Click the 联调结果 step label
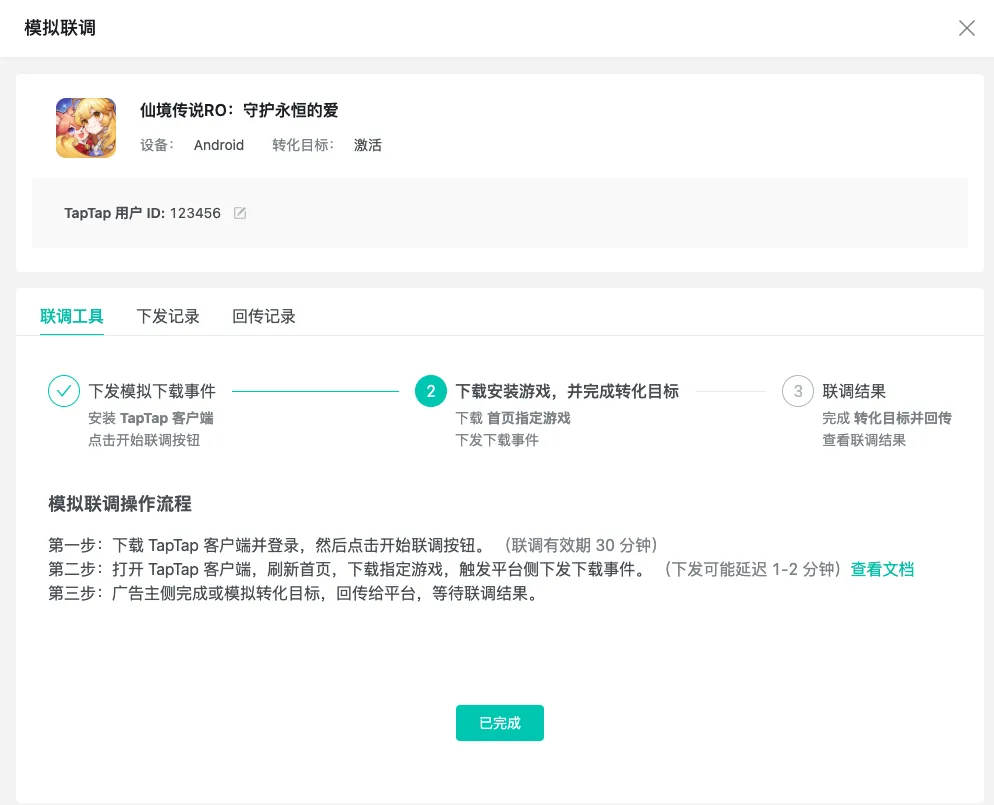This screenshot has height=805, width=994. coord(854,390)
